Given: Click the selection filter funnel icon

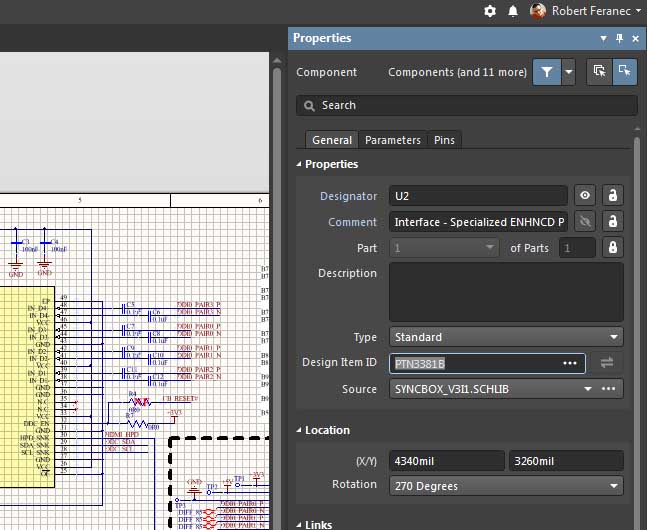Looking at the screenshot, I should click(x=546, y=72).
